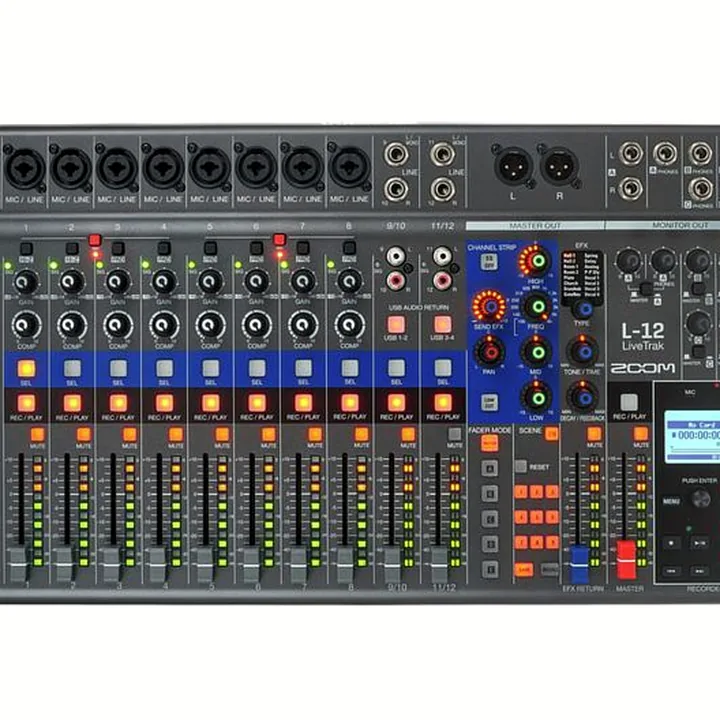Tap the recorder rewind button
Image resolution: width=720 pixels, height=720 pixels.
point(671,571)
